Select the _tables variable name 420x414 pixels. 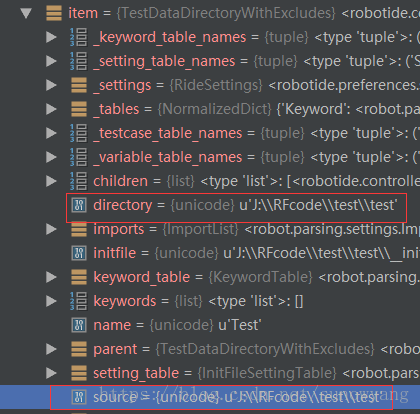116,109
